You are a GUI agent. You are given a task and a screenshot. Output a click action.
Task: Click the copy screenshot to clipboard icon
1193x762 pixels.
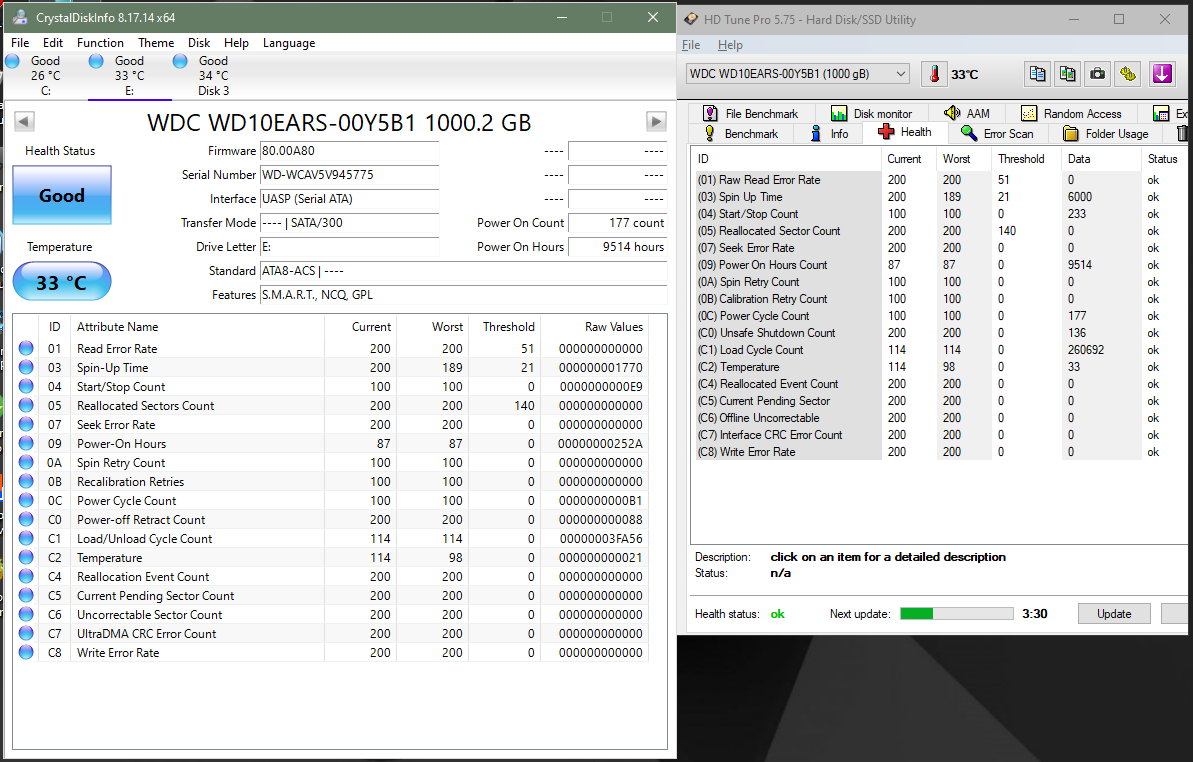coord(1068,74)
